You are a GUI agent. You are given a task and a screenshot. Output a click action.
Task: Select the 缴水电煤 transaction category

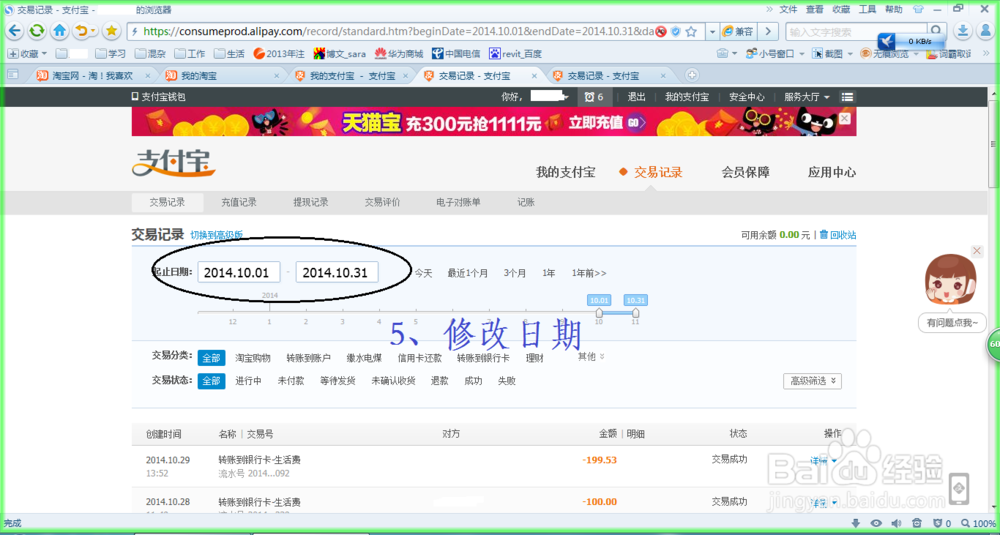364,358
